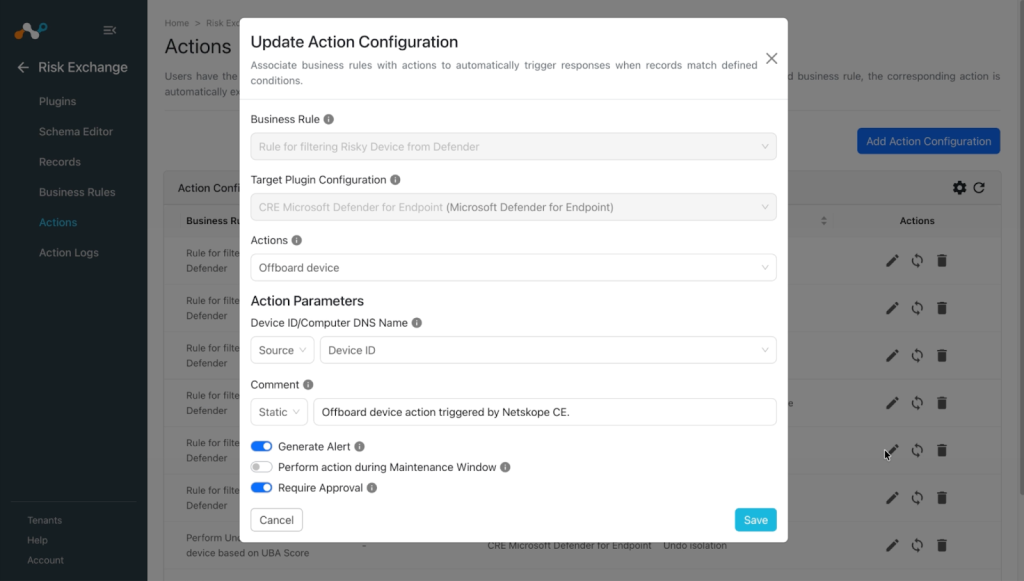Viewport: 1024px width, 581px height.
Task: Click the Home breadcrumb link
Action: click(176, 23)
